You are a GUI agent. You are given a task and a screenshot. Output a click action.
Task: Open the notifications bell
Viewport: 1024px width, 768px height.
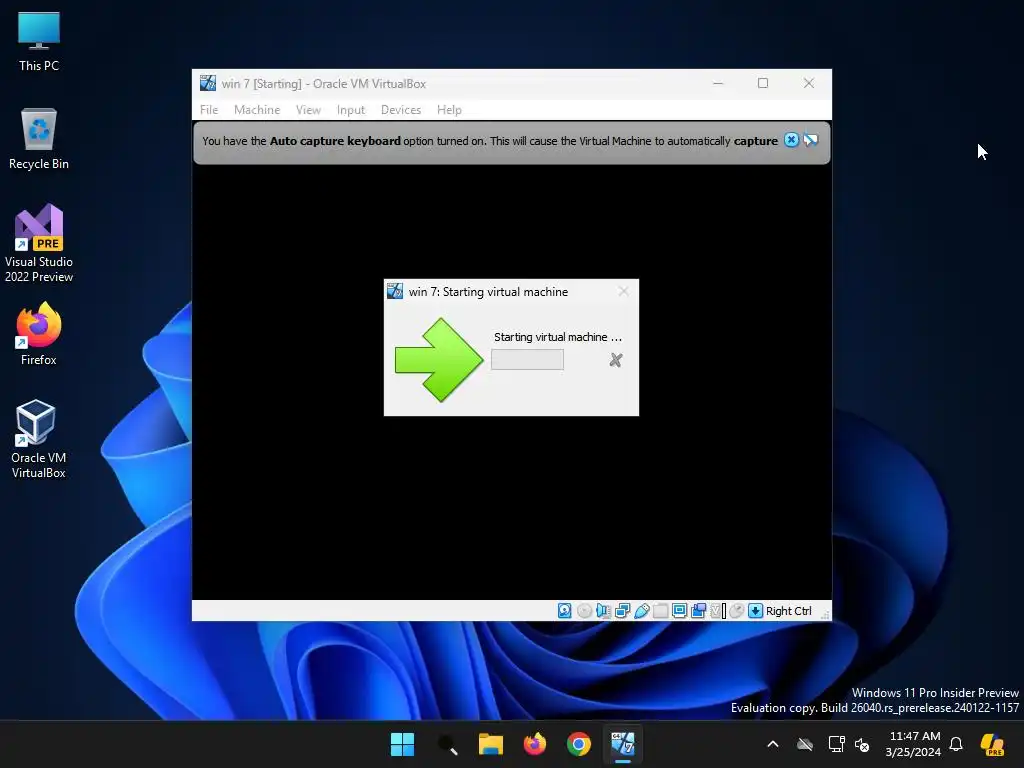coord(956,744)
